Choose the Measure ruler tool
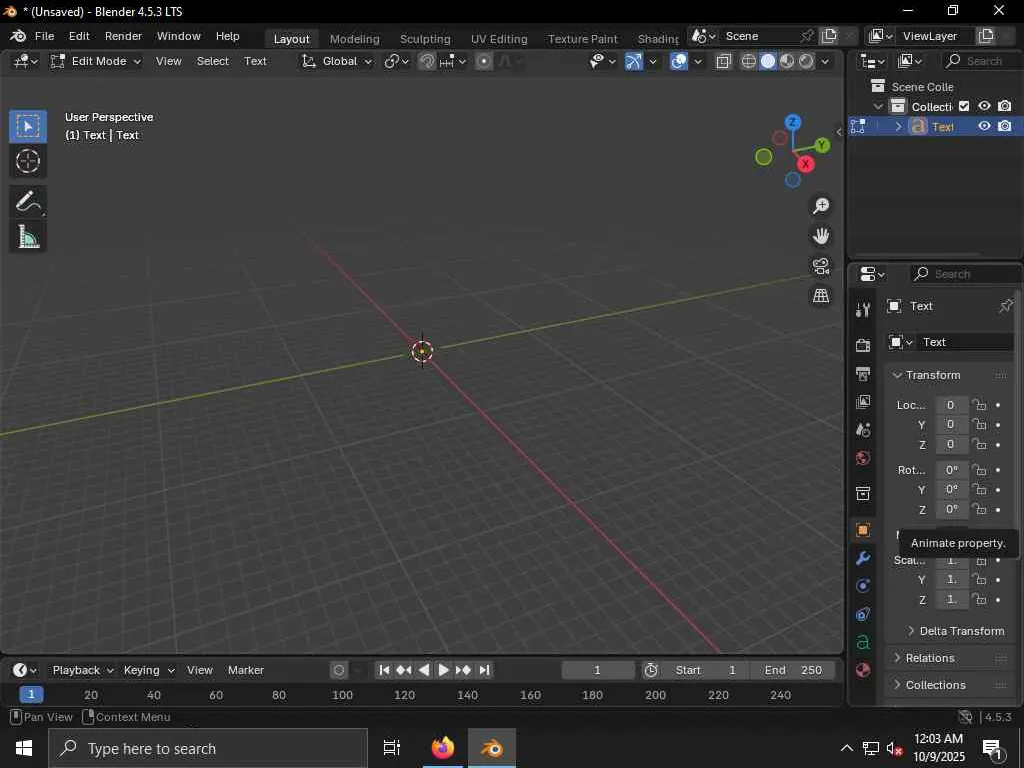This screenshot has width=1024, height=768. pos(28,237)
